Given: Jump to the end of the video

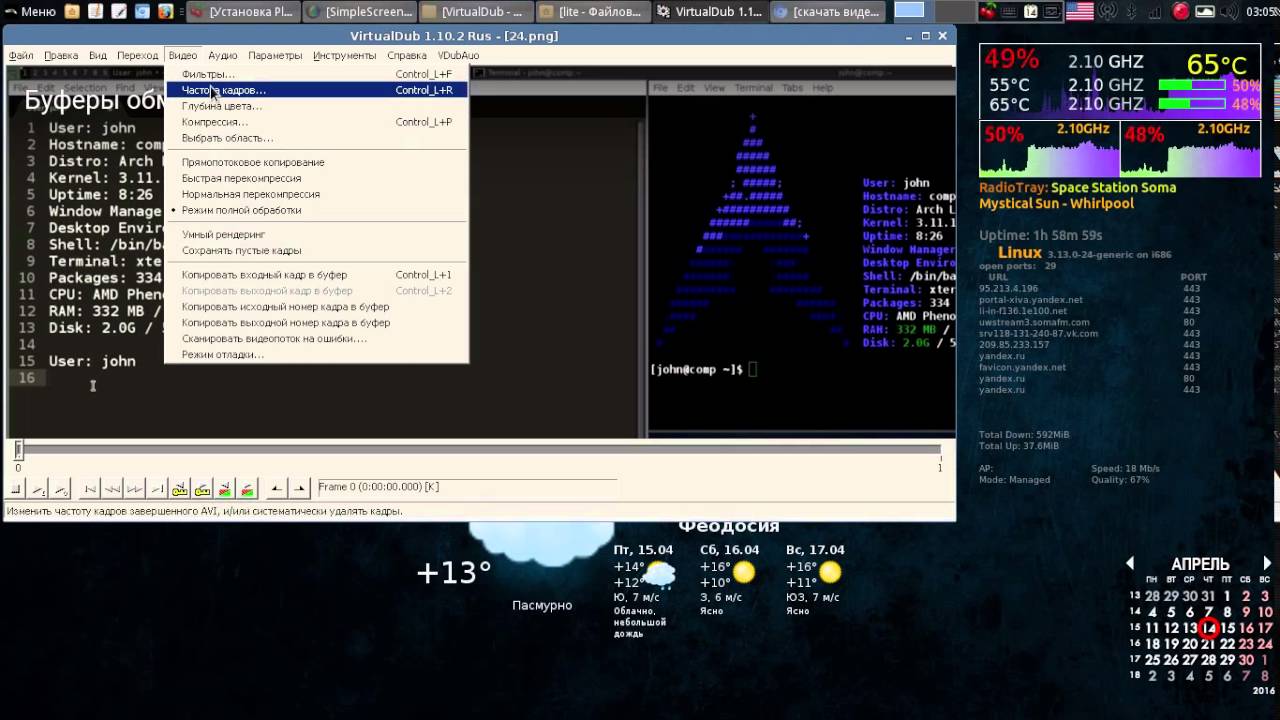Looking at the screenshot, I should (x=157, y=489).
